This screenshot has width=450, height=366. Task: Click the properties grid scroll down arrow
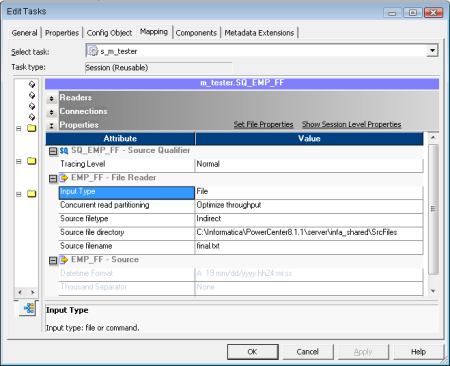[433, 291]
